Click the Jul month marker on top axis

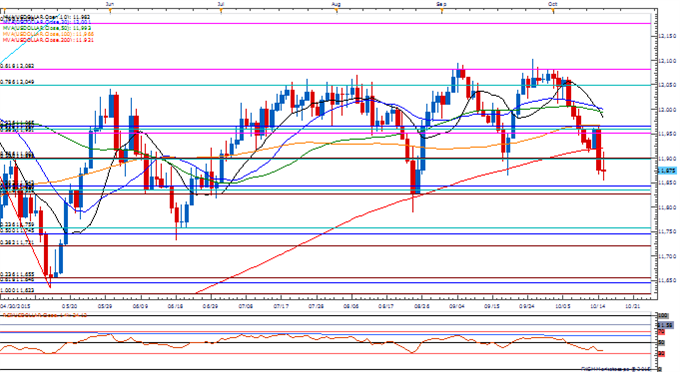tap(221, 4)
